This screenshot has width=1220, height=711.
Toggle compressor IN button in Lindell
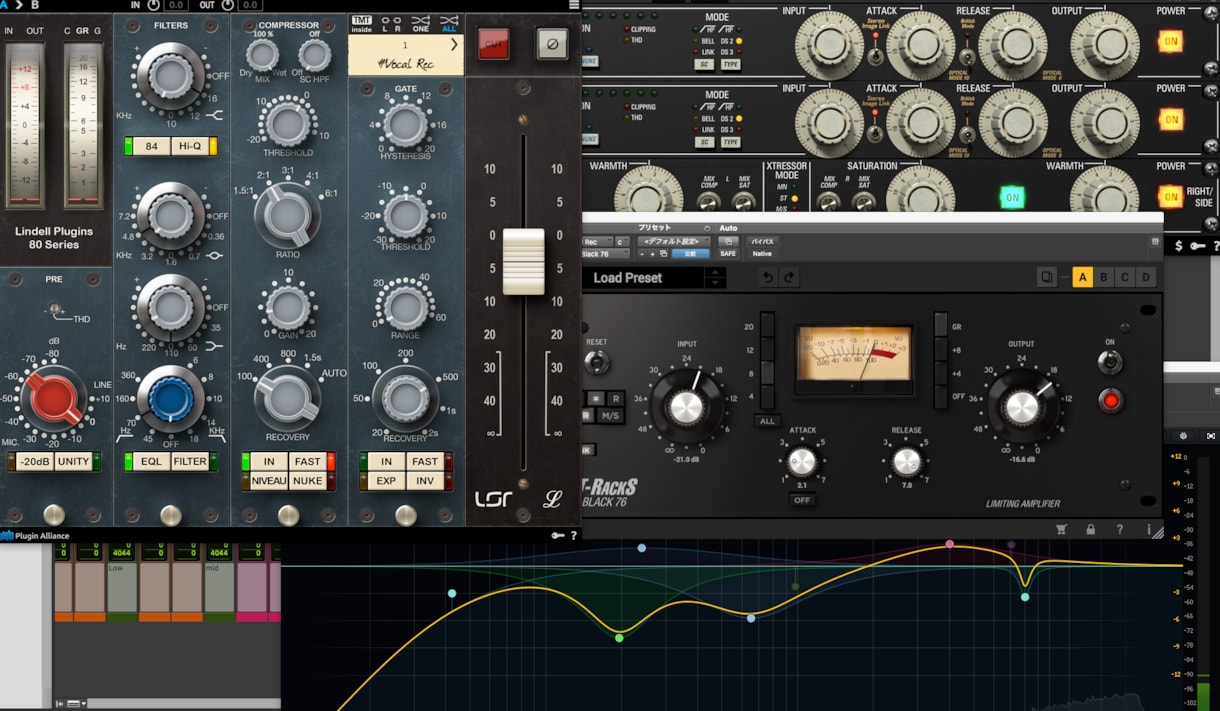coord(269,462)
